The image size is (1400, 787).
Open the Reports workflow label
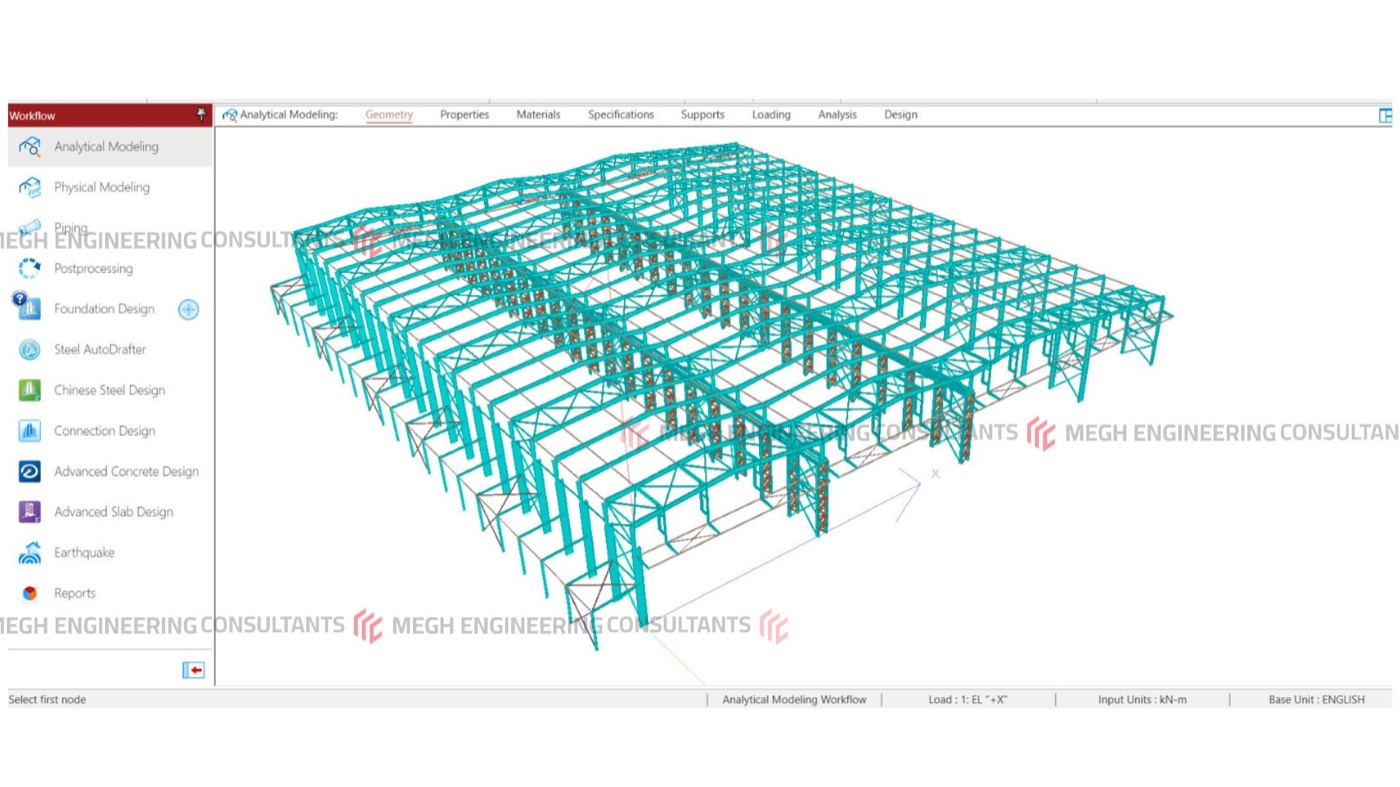pos(75,594)
